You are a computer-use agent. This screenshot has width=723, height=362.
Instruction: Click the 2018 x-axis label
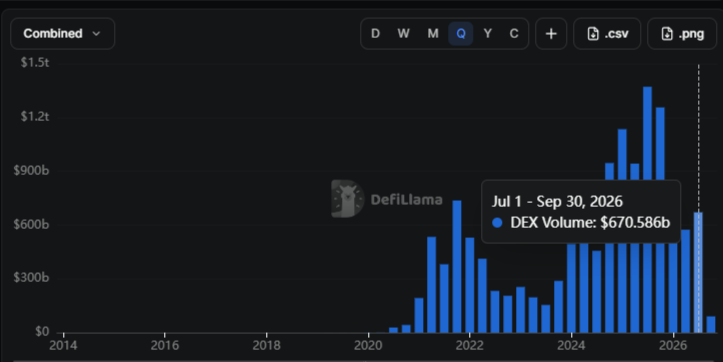pos(267,345)
